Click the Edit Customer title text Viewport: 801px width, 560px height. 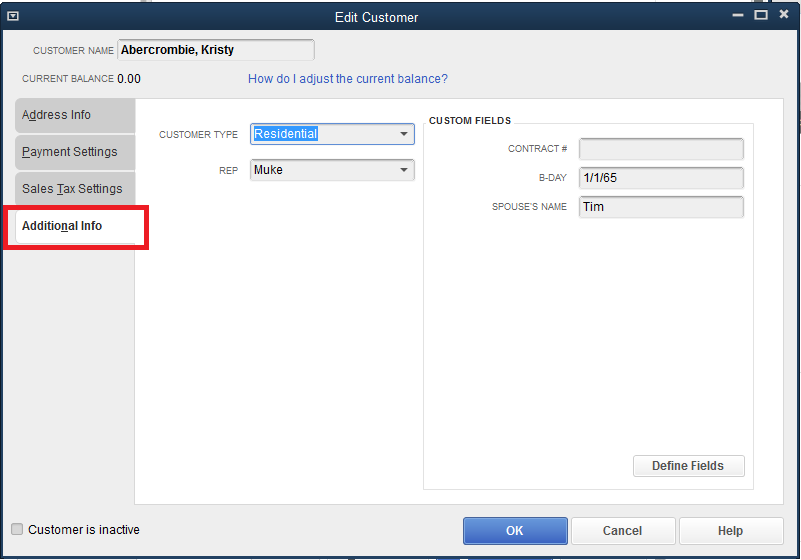[x=376, y=17]
